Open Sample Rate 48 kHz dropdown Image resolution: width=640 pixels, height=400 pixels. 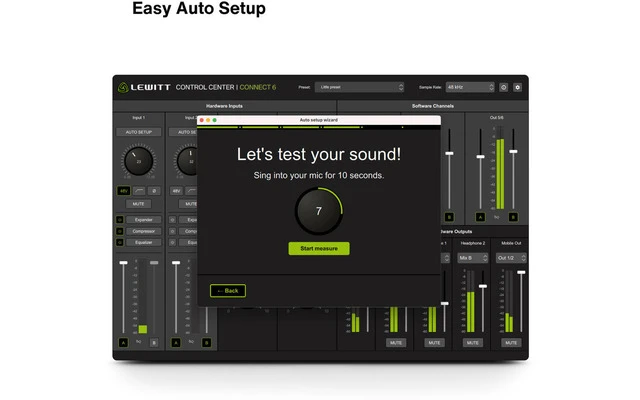(x=470, y=87)
